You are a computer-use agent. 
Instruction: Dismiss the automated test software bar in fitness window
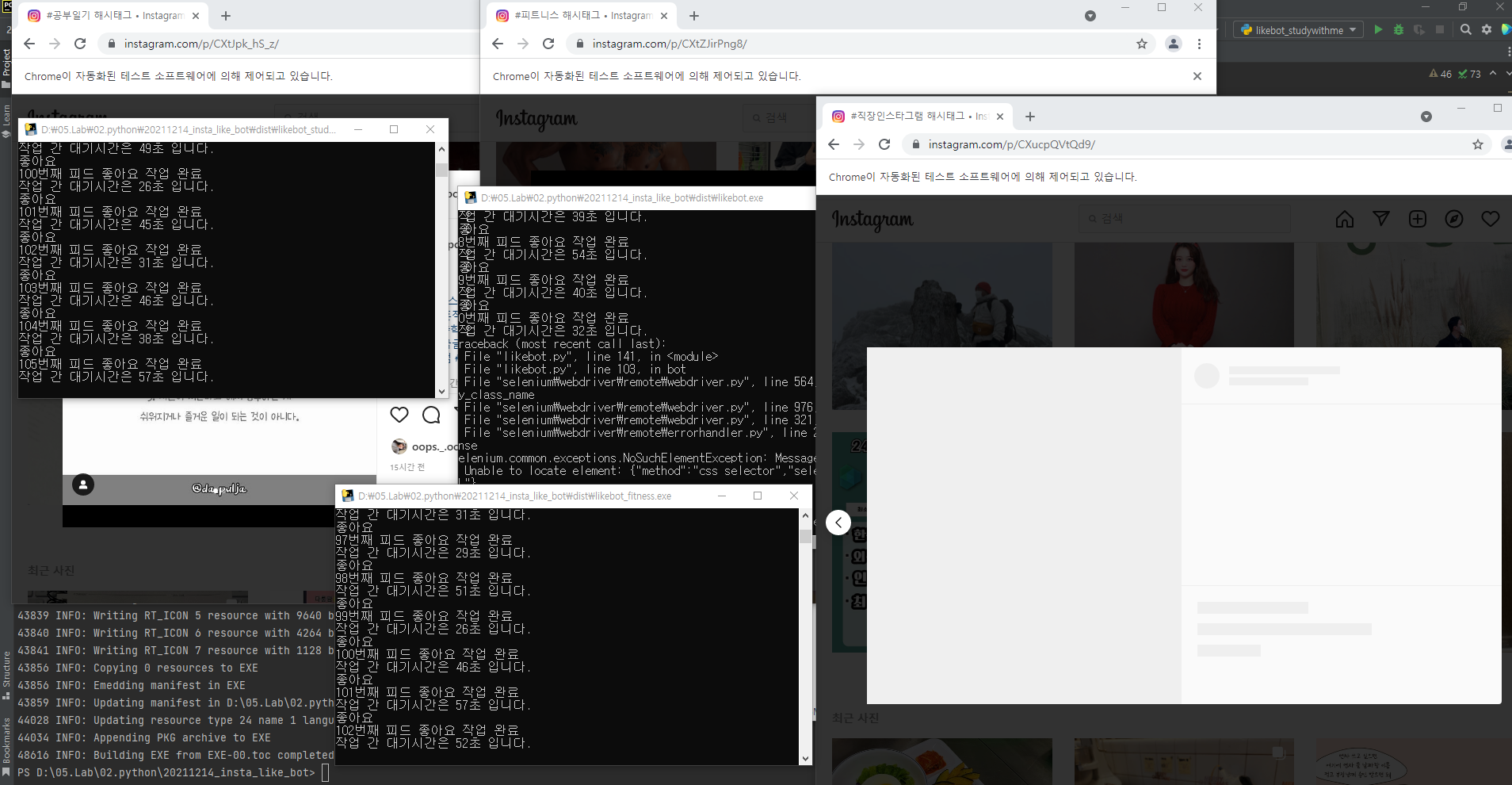(x=1197, y=76)
